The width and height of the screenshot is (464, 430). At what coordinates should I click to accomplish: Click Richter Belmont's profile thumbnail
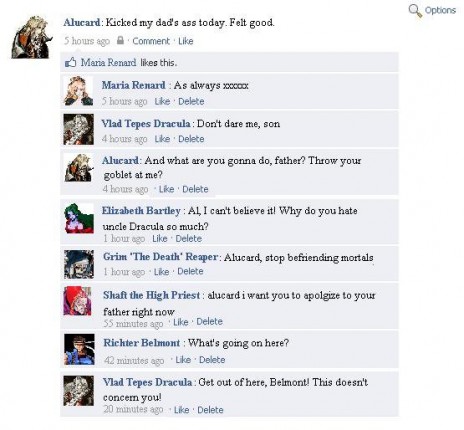79,349
